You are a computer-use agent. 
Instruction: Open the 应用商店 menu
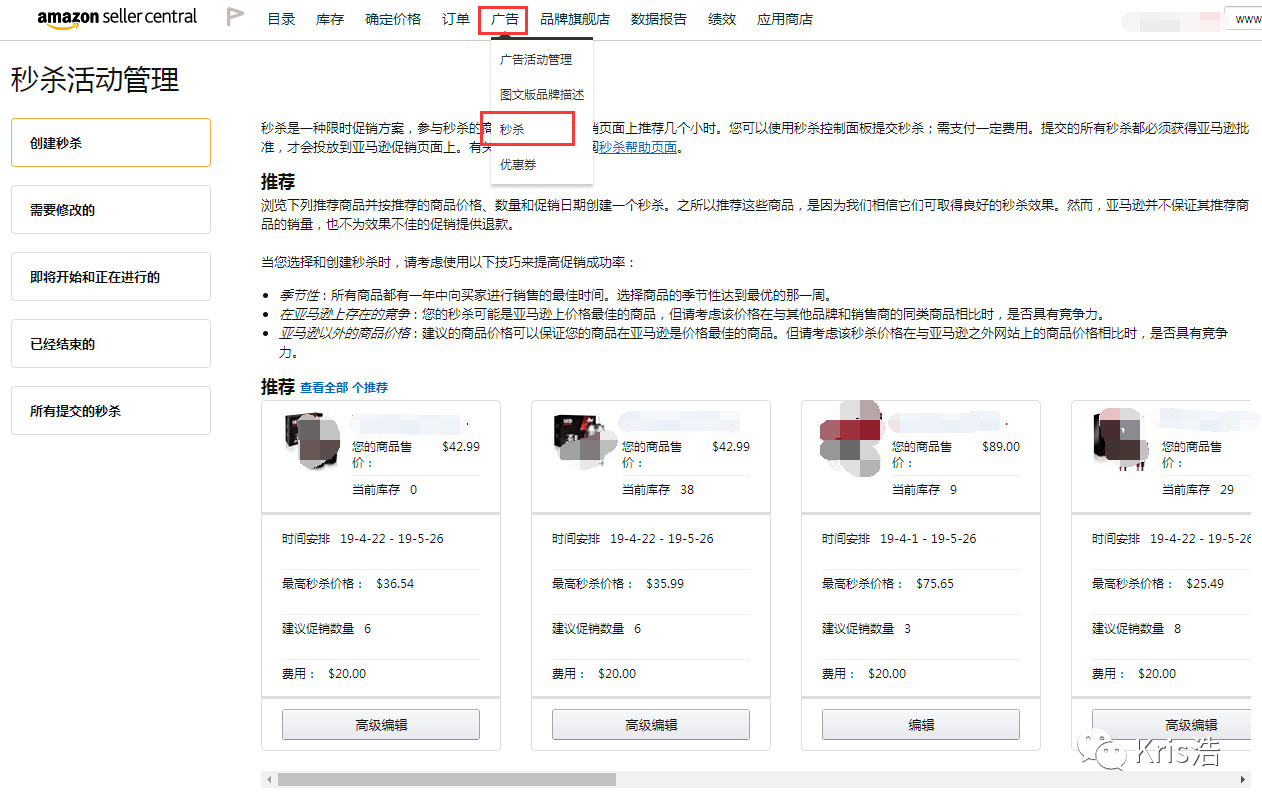point(785,18)
